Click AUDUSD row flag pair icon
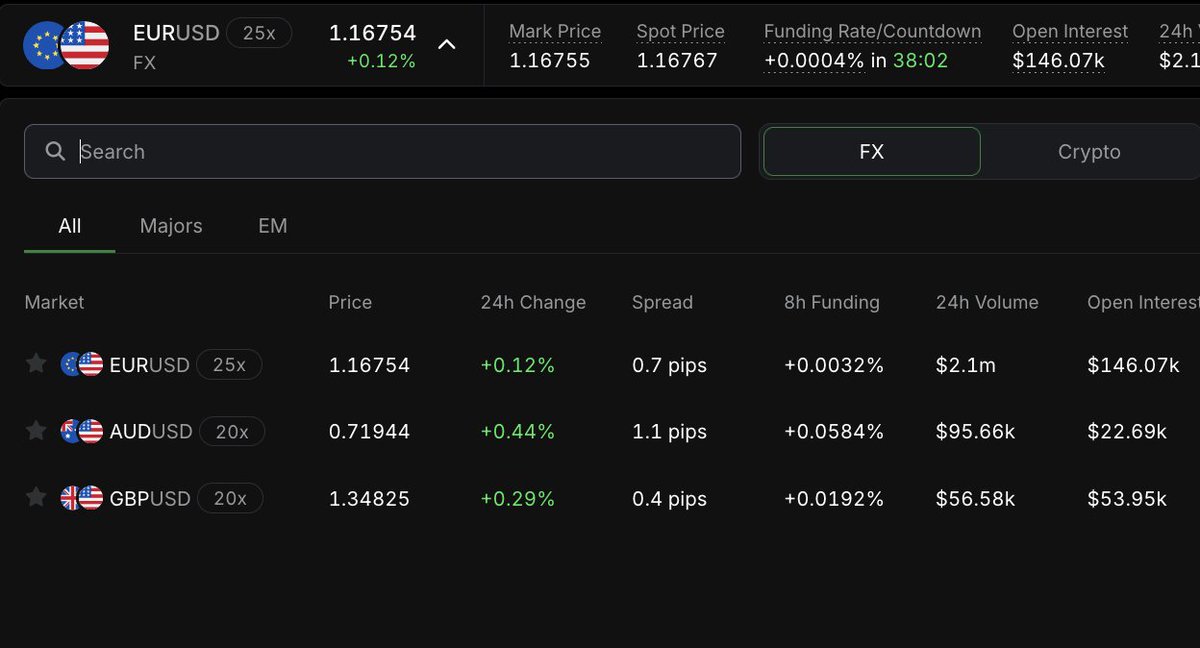The width and height of the screenshot is (1200, 648). pos(82,431)
